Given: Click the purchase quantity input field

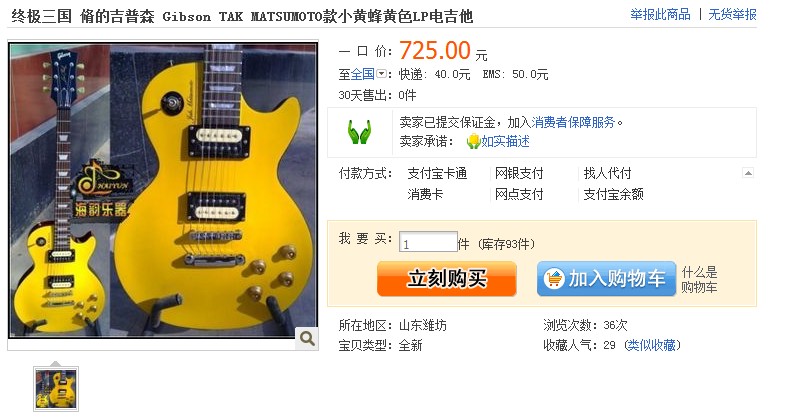Looking at the screenshot, I should coord(428,242).
